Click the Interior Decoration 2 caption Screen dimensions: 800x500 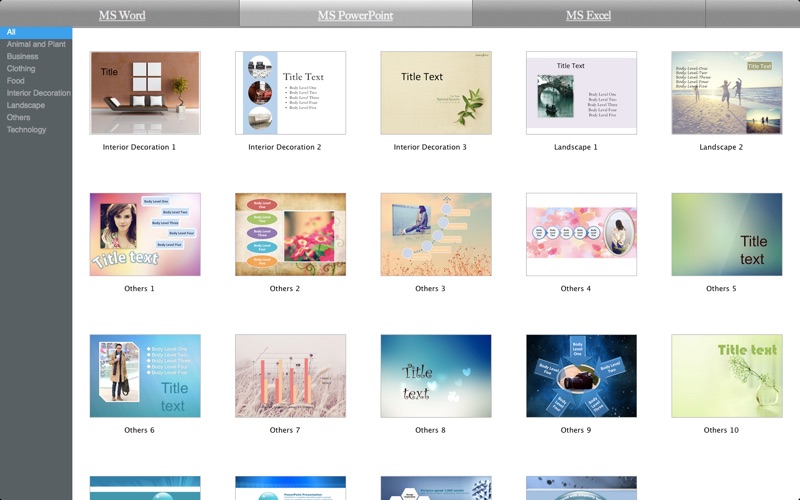coord(285,147)
